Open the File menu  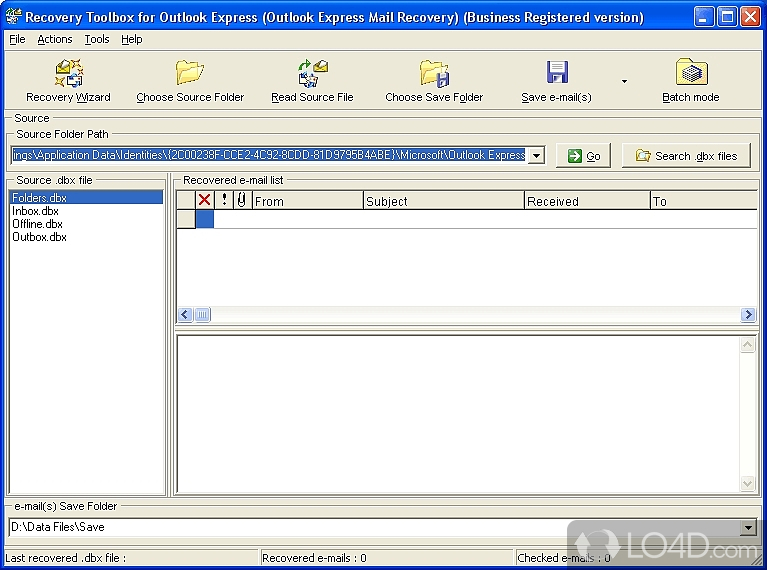17,39
